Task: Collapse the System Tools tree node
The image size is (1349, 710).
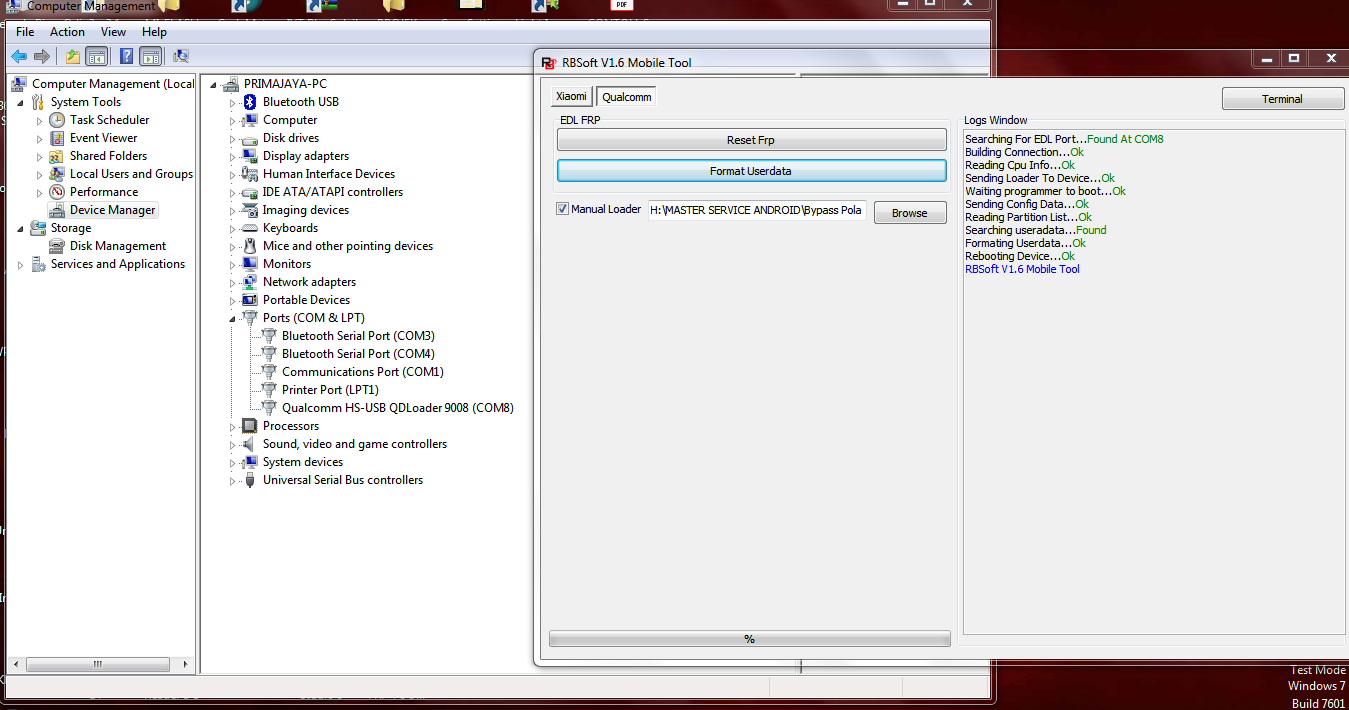Action: click(x=21, y=103)
